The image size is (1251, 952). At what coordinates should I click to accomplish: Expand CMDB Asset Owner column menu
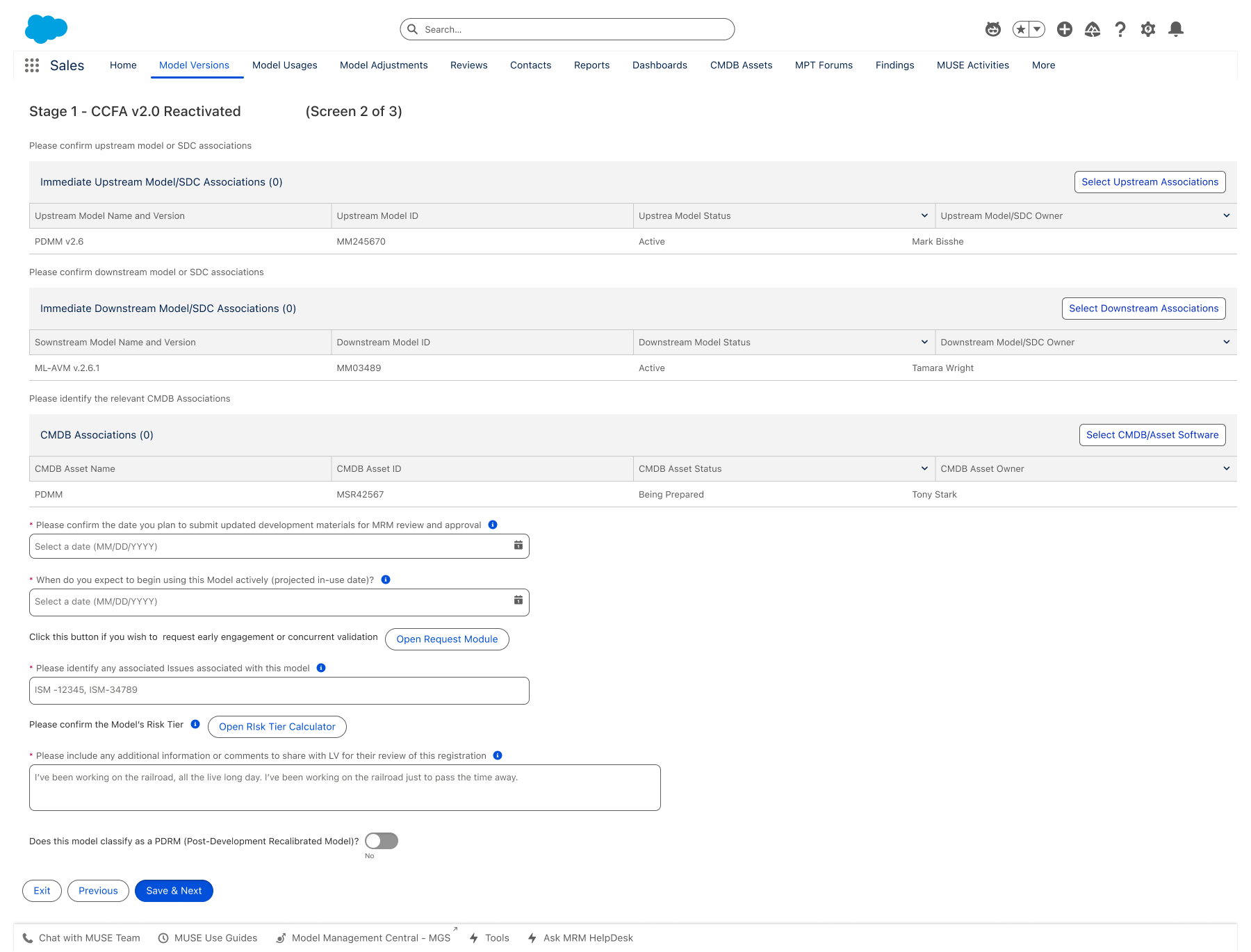[x=1227, y=468]
